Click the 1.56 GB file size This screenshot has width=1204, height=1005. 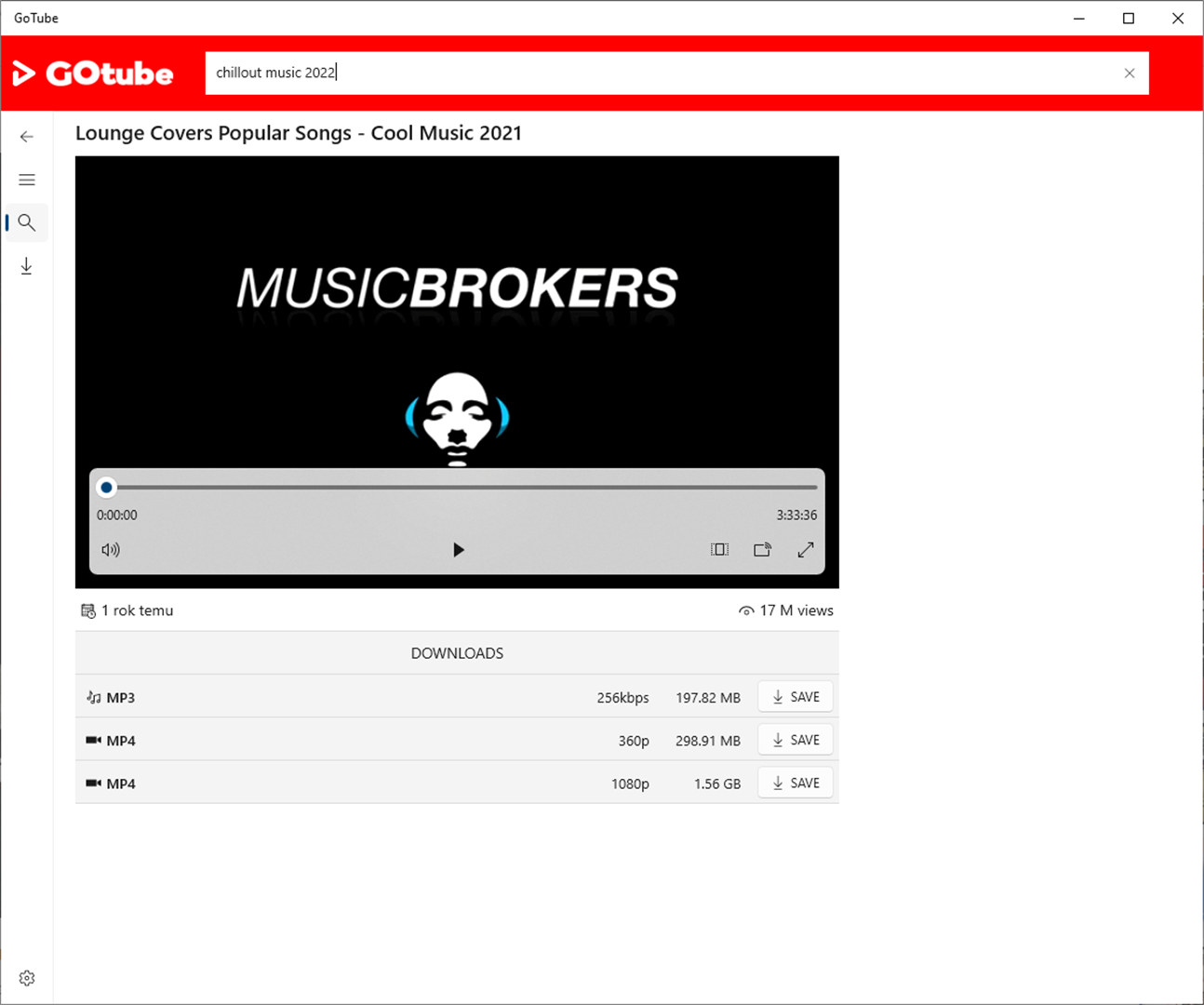click(x=717, y=784)
